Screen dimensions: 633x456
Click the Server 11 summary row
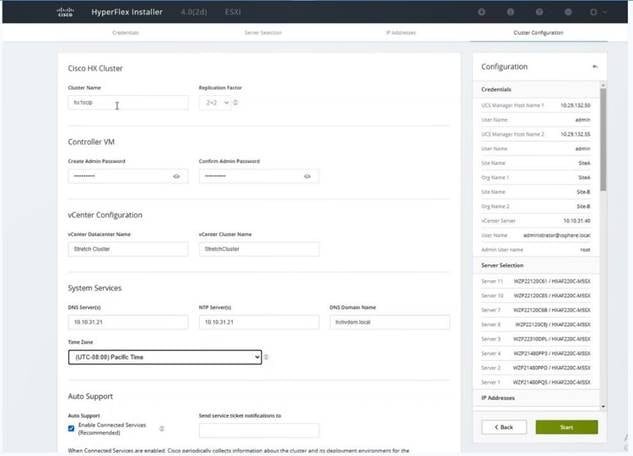536,281
